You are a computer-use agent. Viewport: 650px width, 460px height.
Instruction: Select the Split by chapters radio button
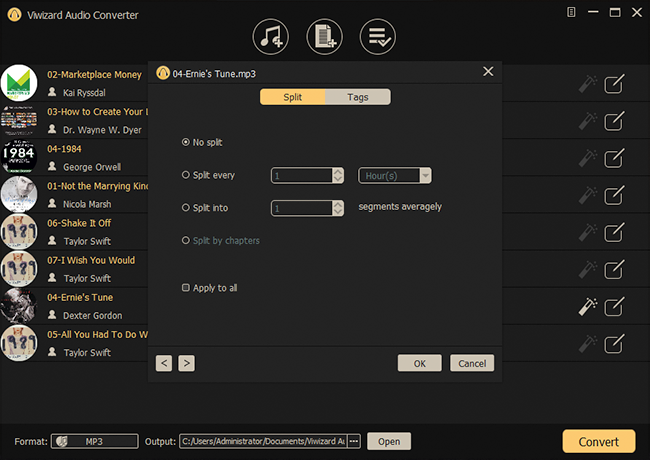[x=186, y=240]
